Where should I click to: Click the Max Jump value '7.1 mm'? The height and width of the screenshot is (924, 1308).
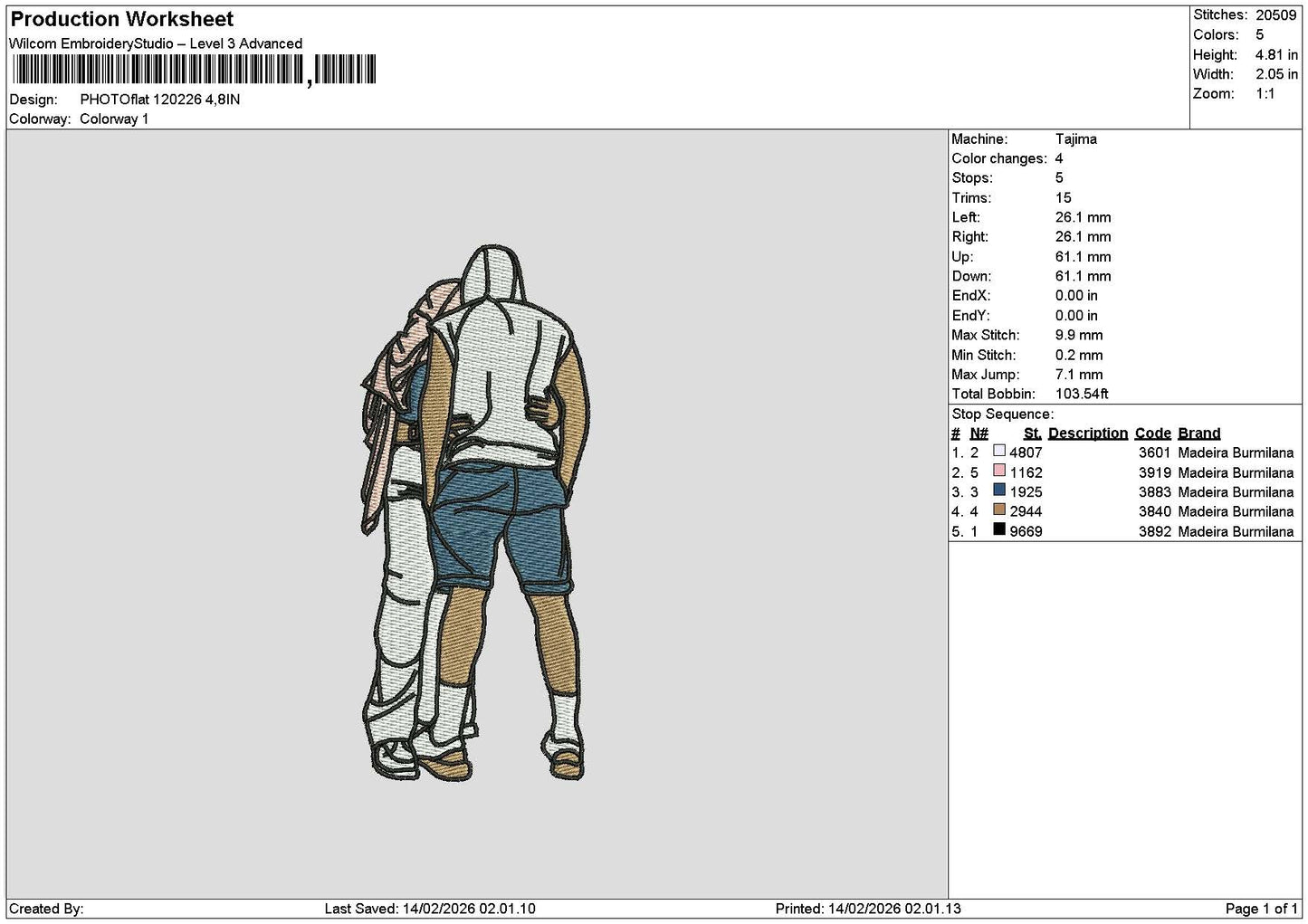(1079, 375)
